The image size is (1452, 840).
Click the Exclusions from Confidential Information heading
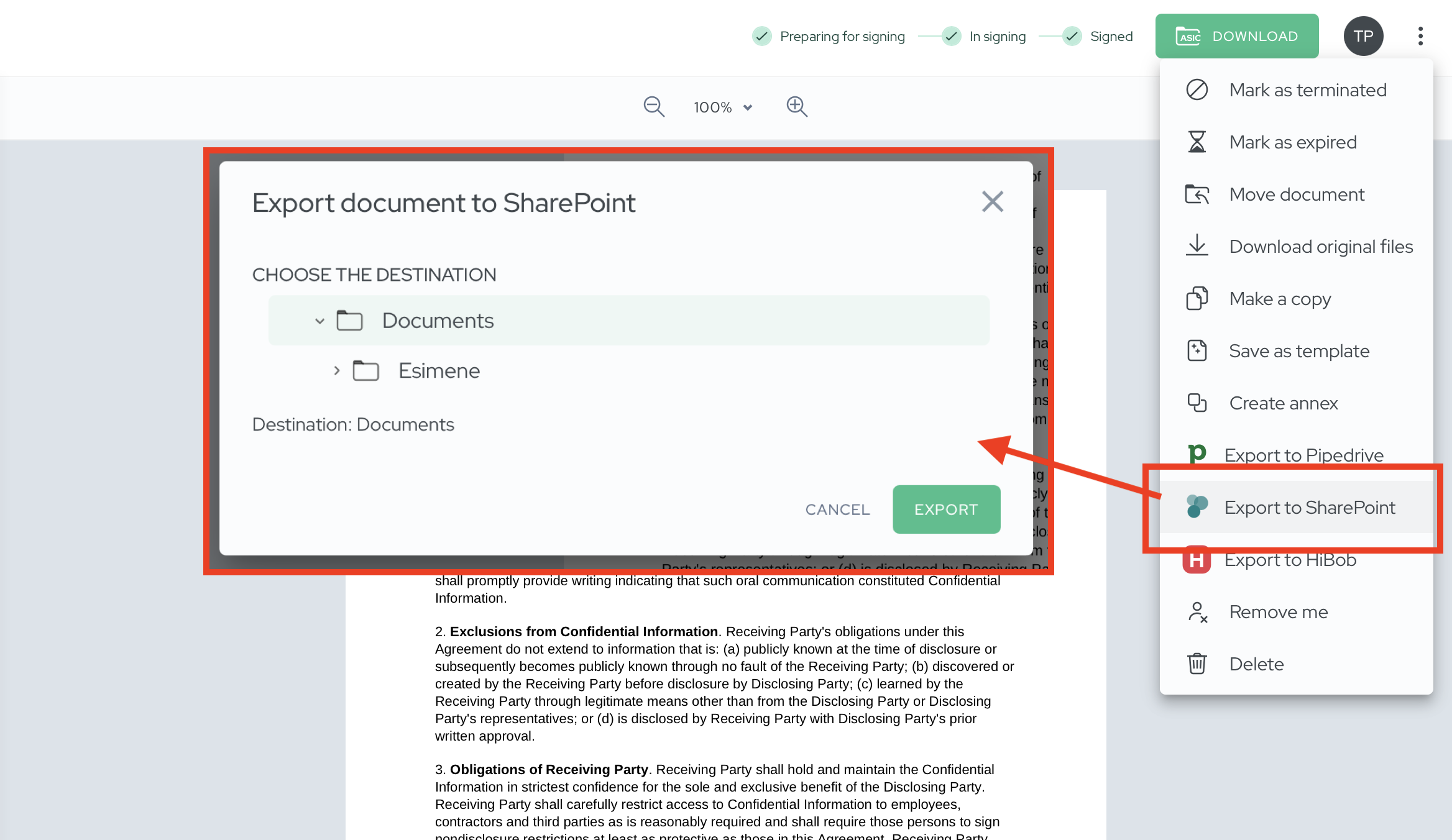[x=584, y=632]
